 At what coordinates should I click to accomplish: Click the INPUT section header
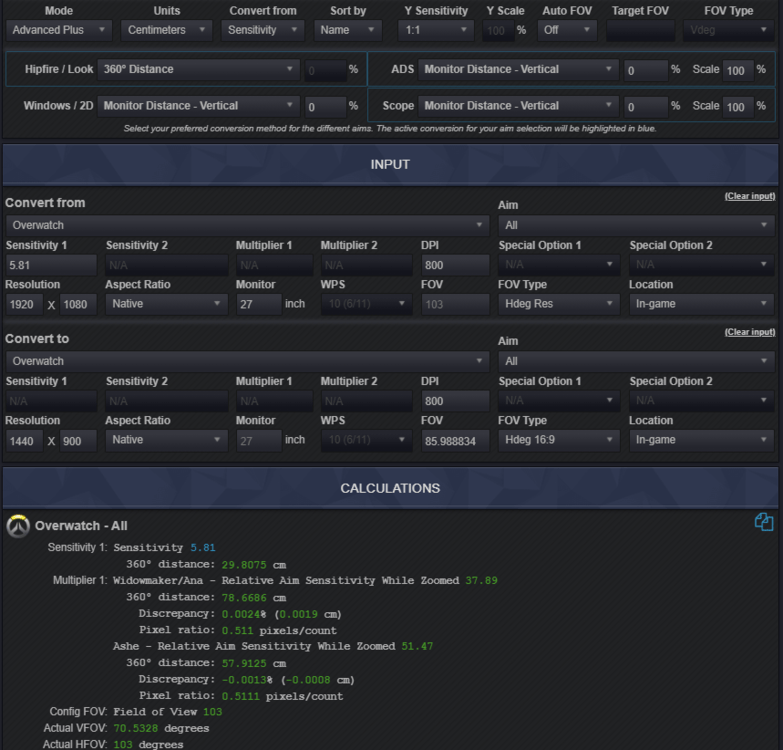pyautogui.click(x=391, y=165)
